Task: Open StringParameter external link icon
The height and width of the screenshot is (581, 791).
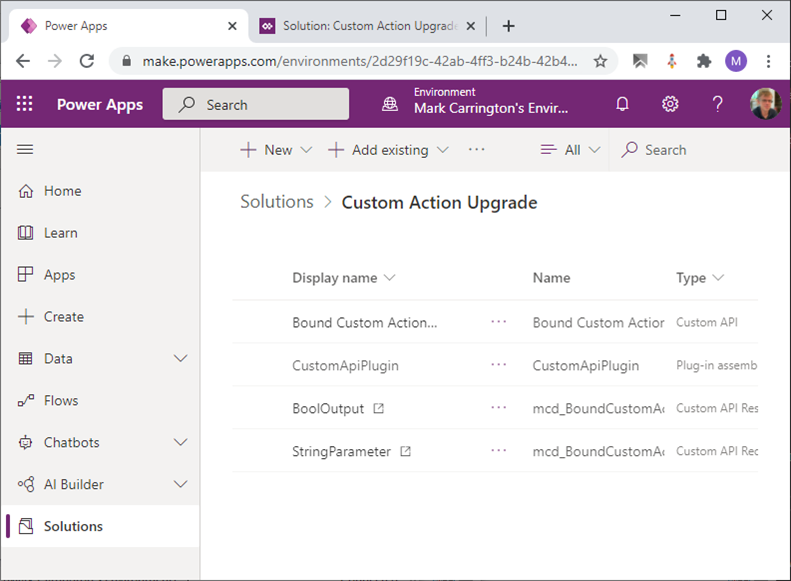Action: pos(405,451)
